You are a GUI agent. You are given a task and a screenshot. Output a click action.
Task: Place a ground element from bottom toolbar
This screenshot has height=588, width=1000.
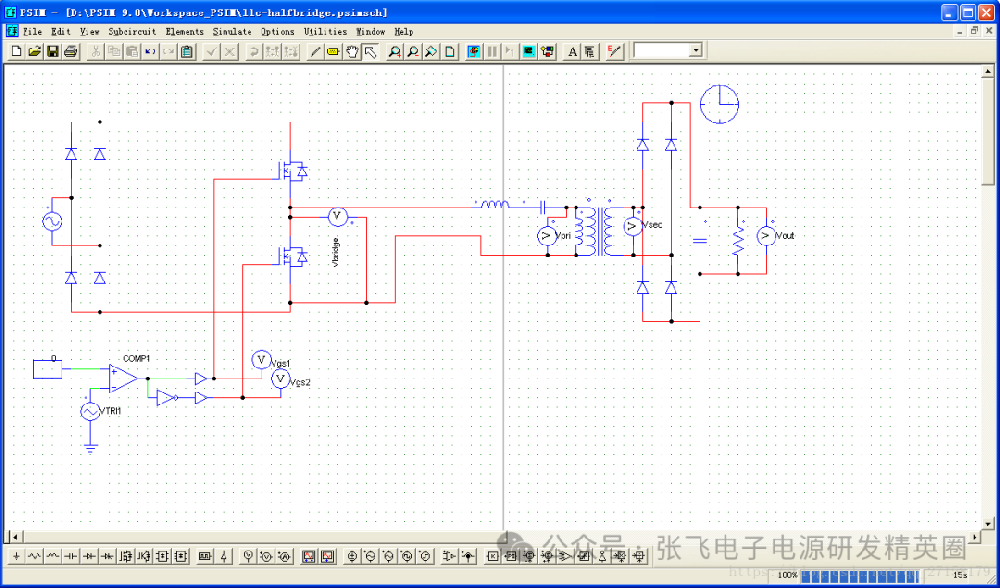point(17,557)
